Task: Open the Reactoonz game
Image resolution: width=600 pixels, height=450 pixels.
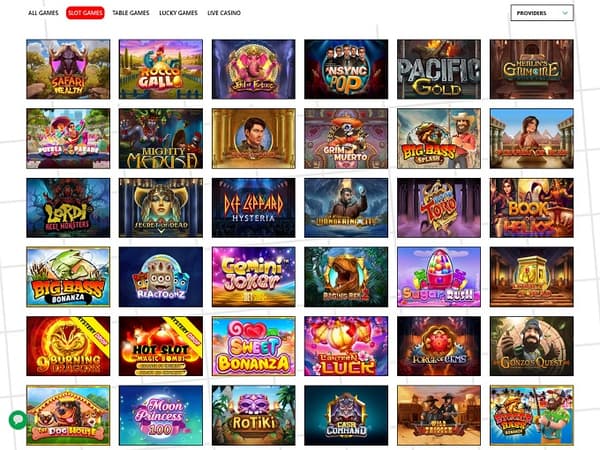Action: 161,277
